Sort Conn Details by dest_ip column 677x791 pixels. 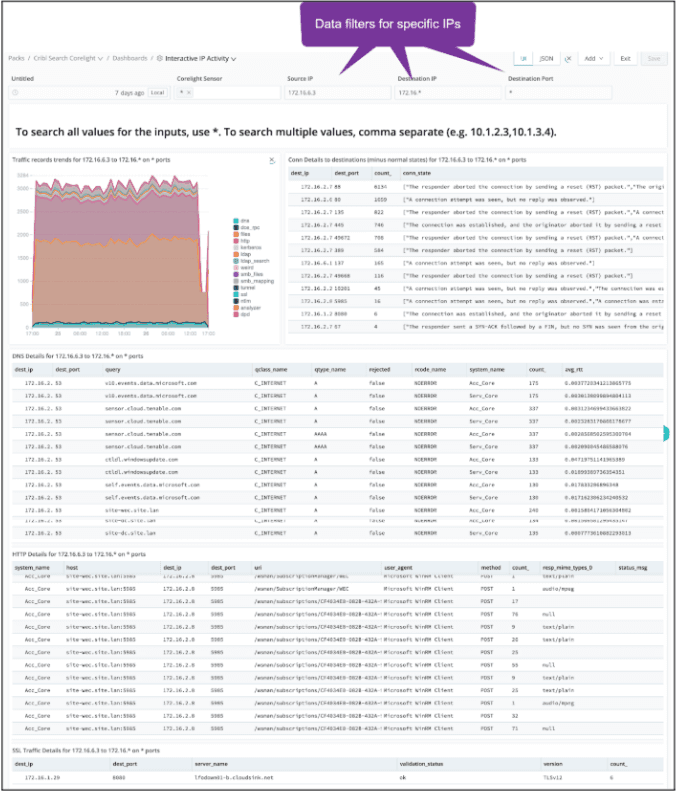tap(300, 173)
